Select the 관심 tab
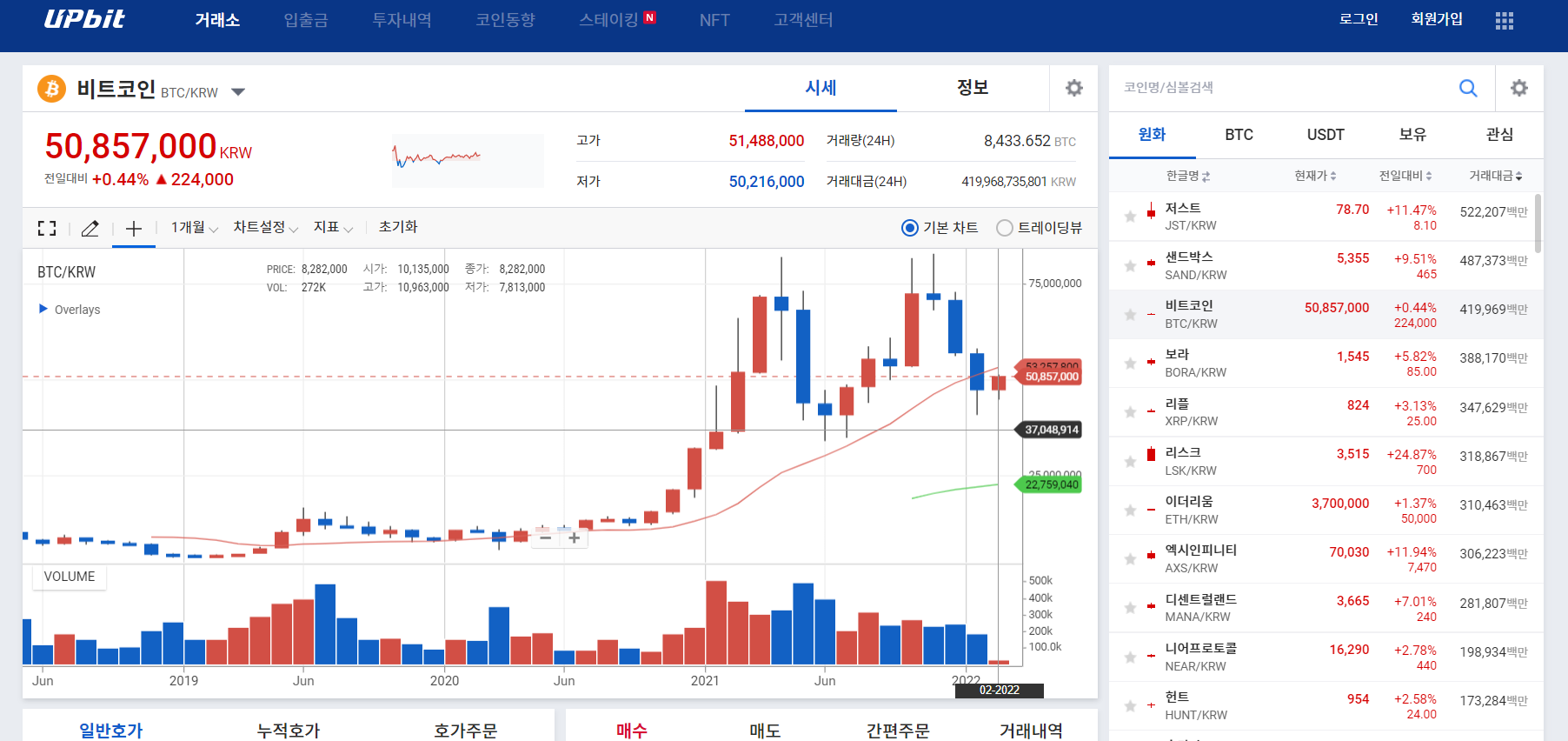This screenshot has width=1568, height=741. [x=1500, y=135]
